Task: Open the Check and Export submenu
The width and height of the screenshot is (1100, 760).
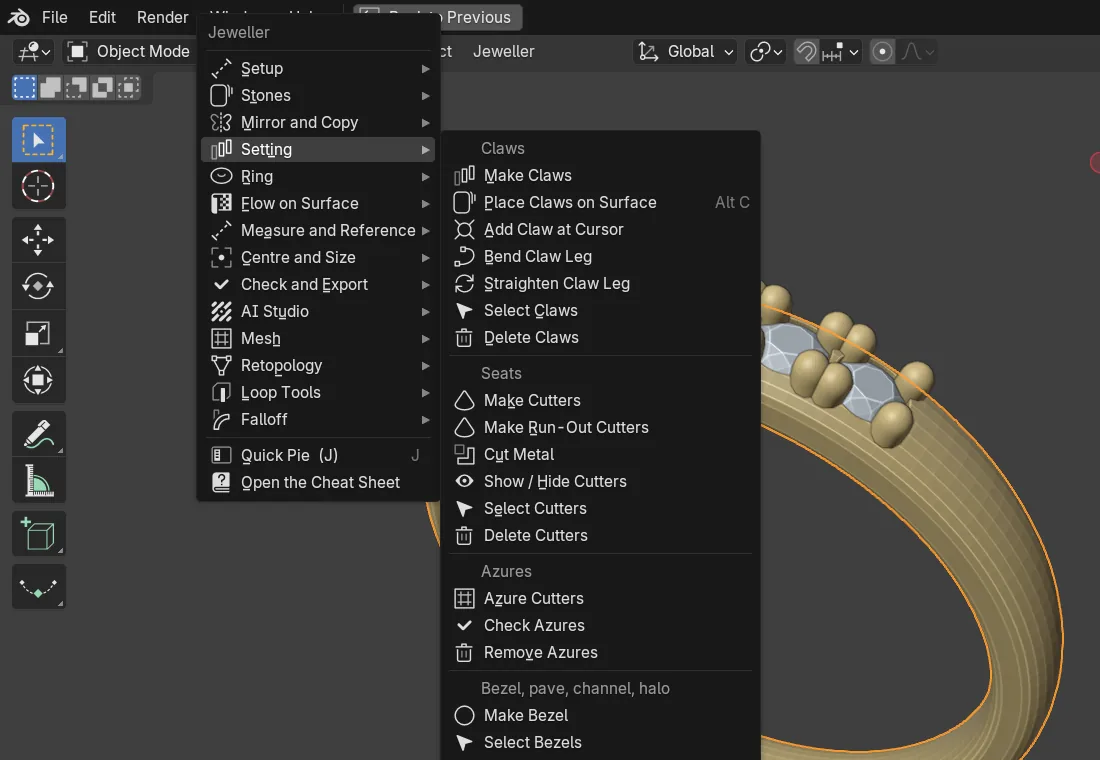Action: point(318,284)
